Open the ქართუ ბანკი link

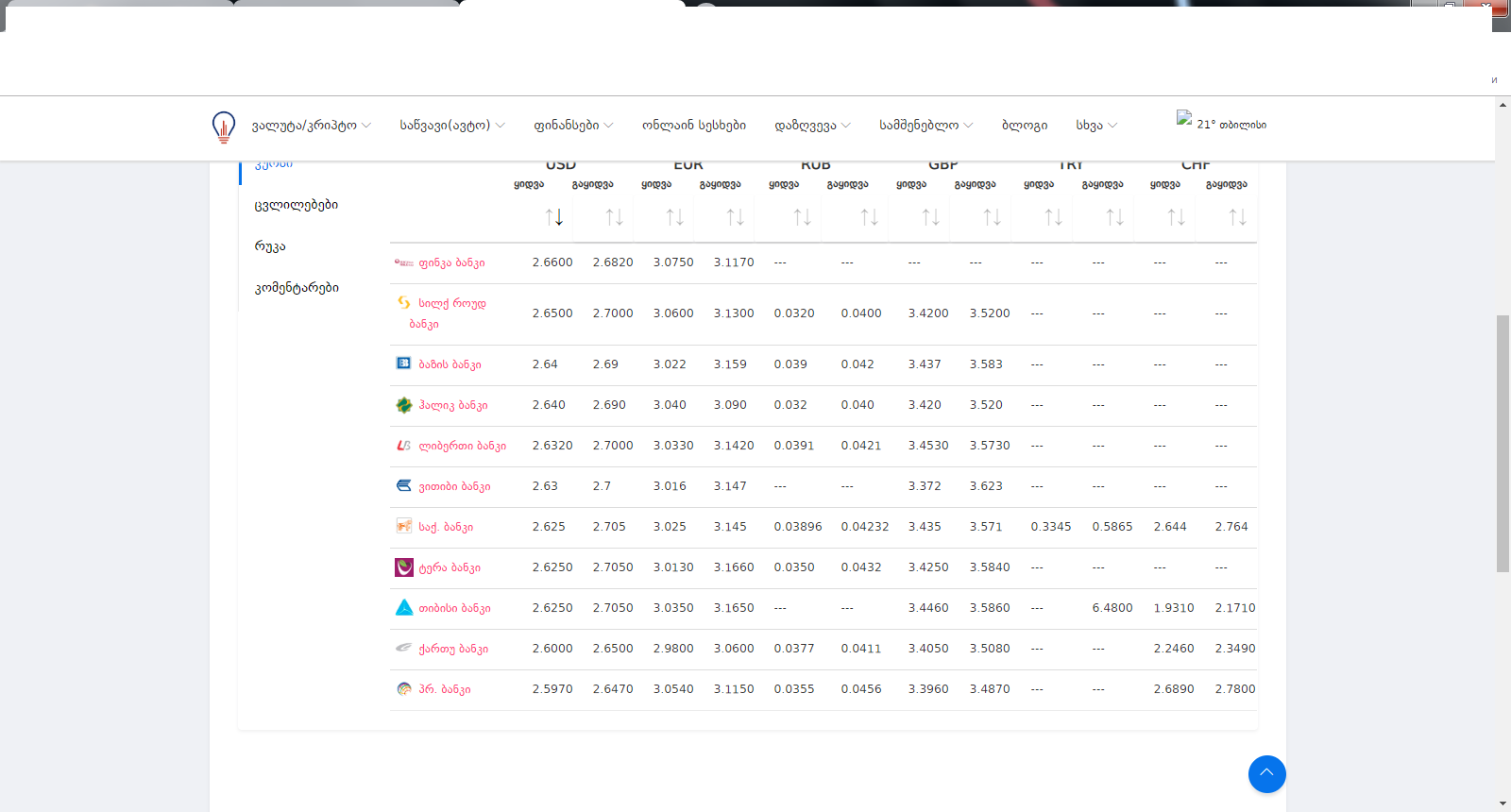pos(453,649)
